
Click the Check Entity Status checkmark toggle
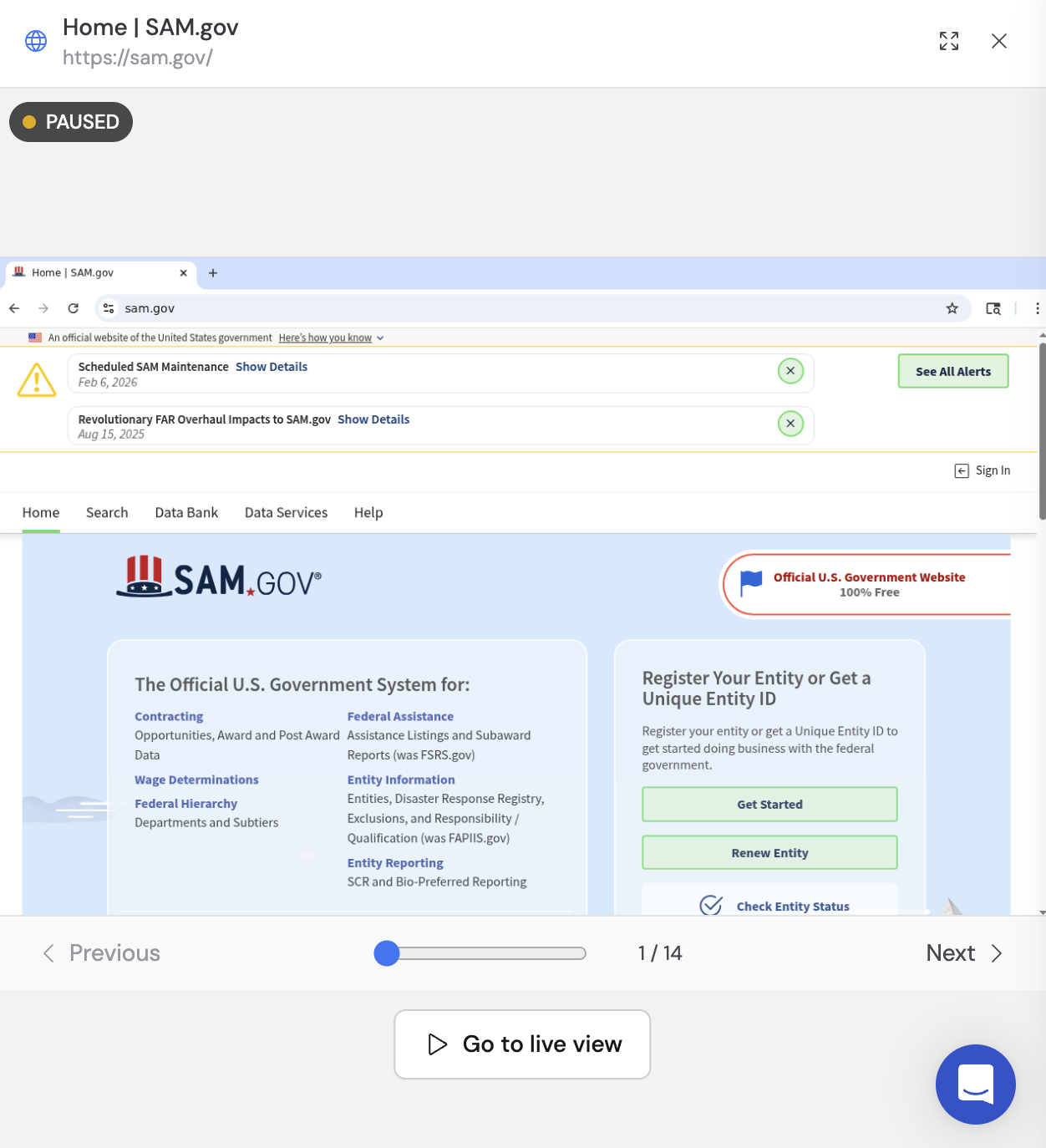[711, 905]
